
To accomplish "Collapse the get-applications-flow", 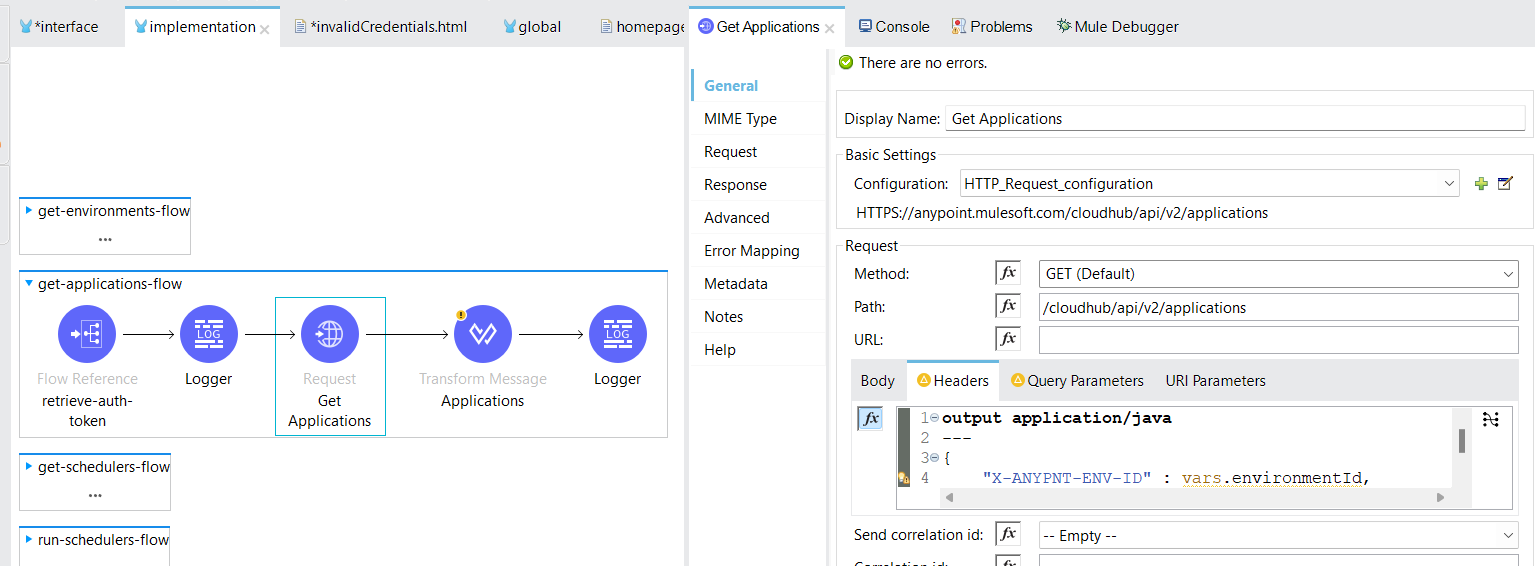I will point(29,284).
